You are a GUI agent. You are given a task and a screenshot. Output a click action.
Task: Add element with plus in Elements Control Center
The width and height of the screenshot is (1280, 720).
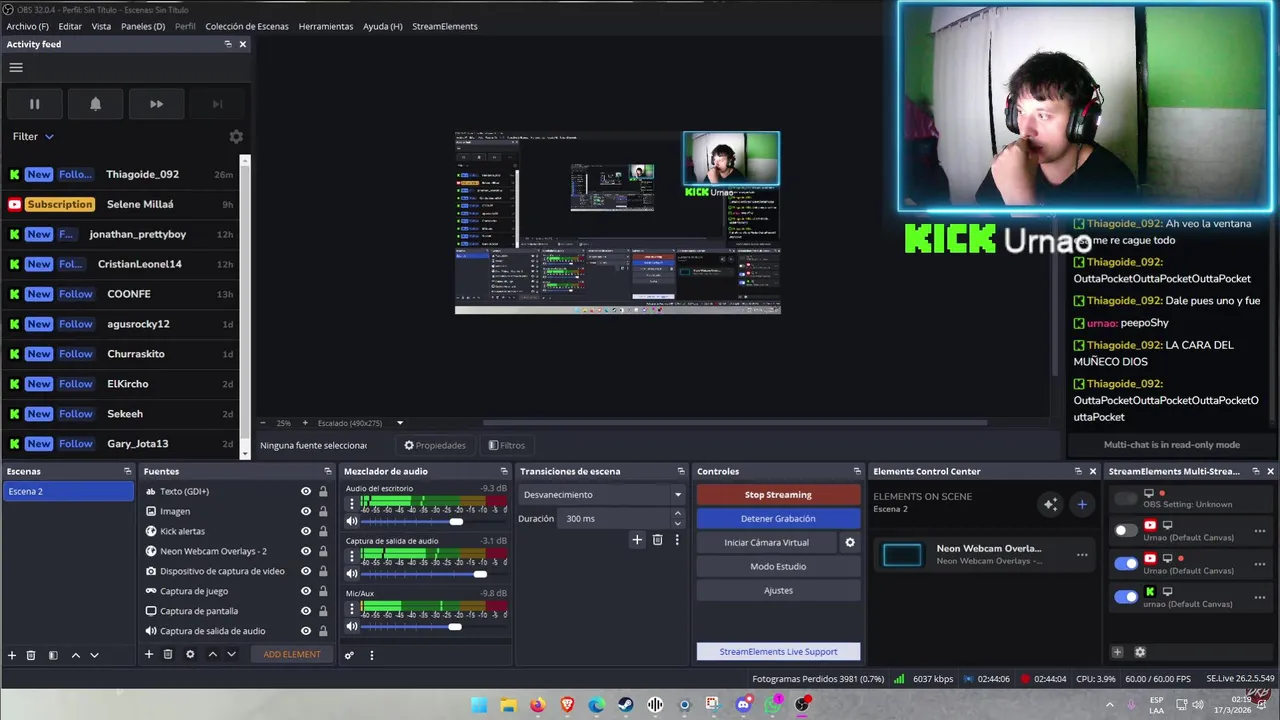coord(1081,504)
